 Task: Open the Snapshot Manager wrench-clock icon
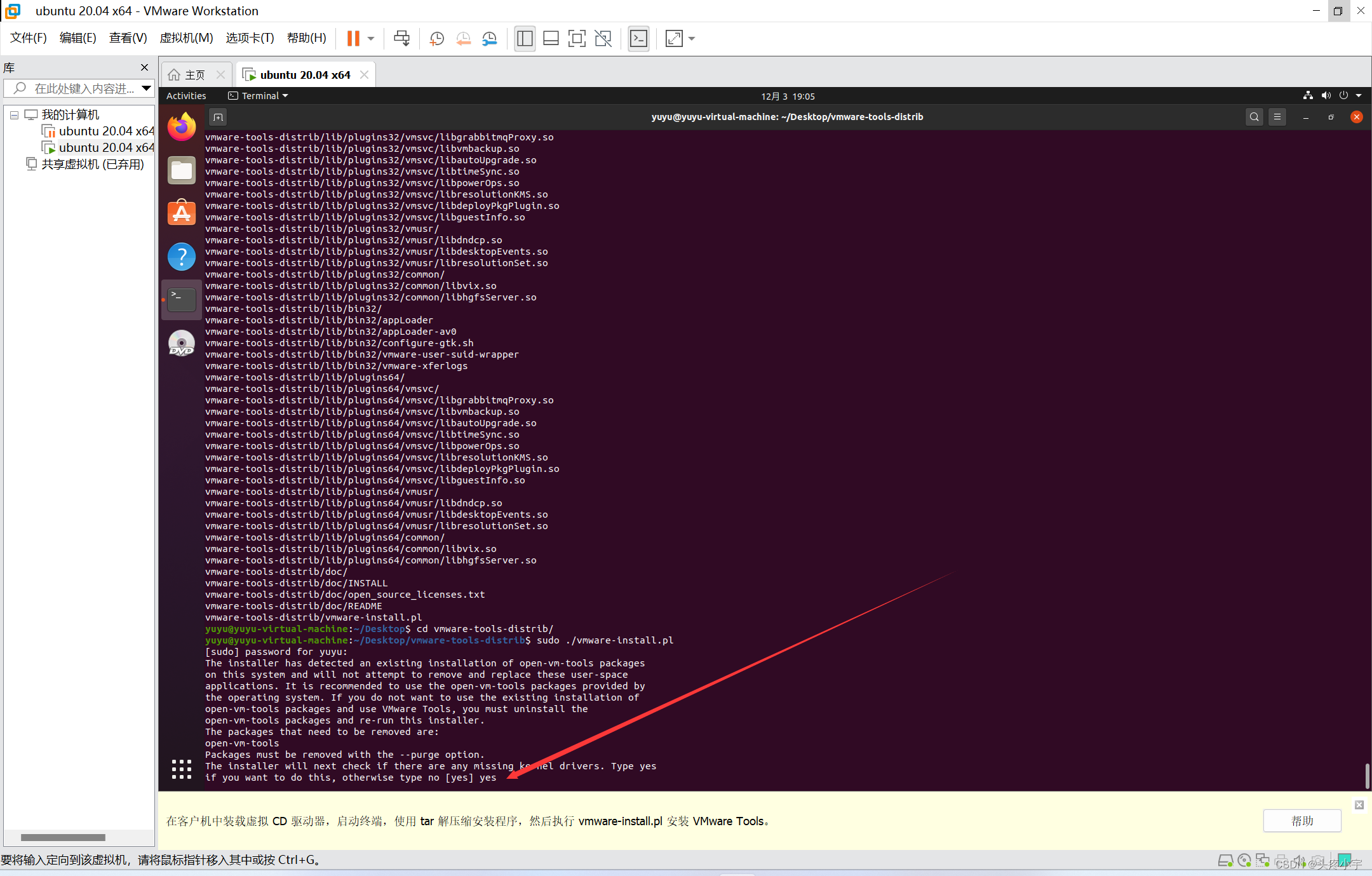(489, 39)
